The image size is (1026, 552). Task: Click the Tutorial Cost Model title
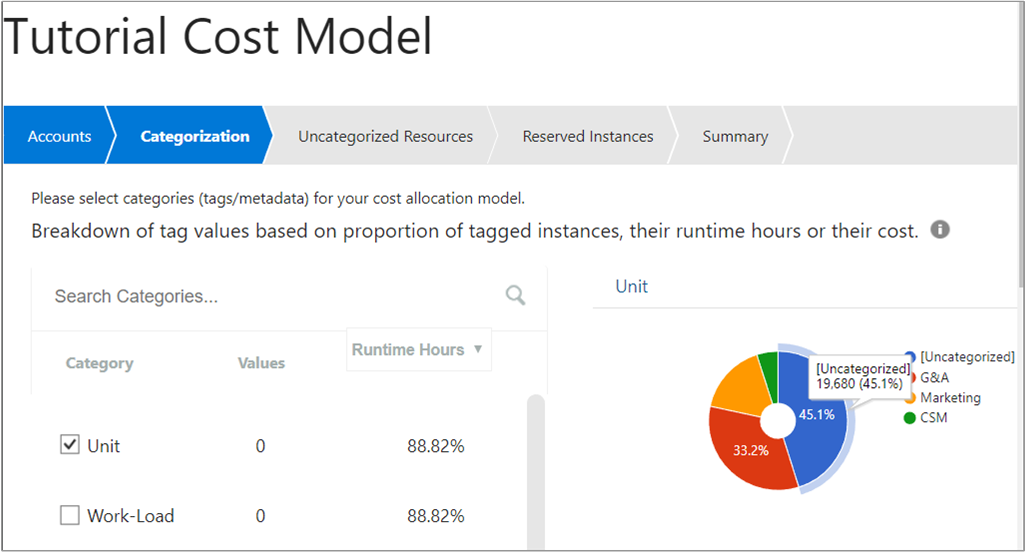click(218, 36)
